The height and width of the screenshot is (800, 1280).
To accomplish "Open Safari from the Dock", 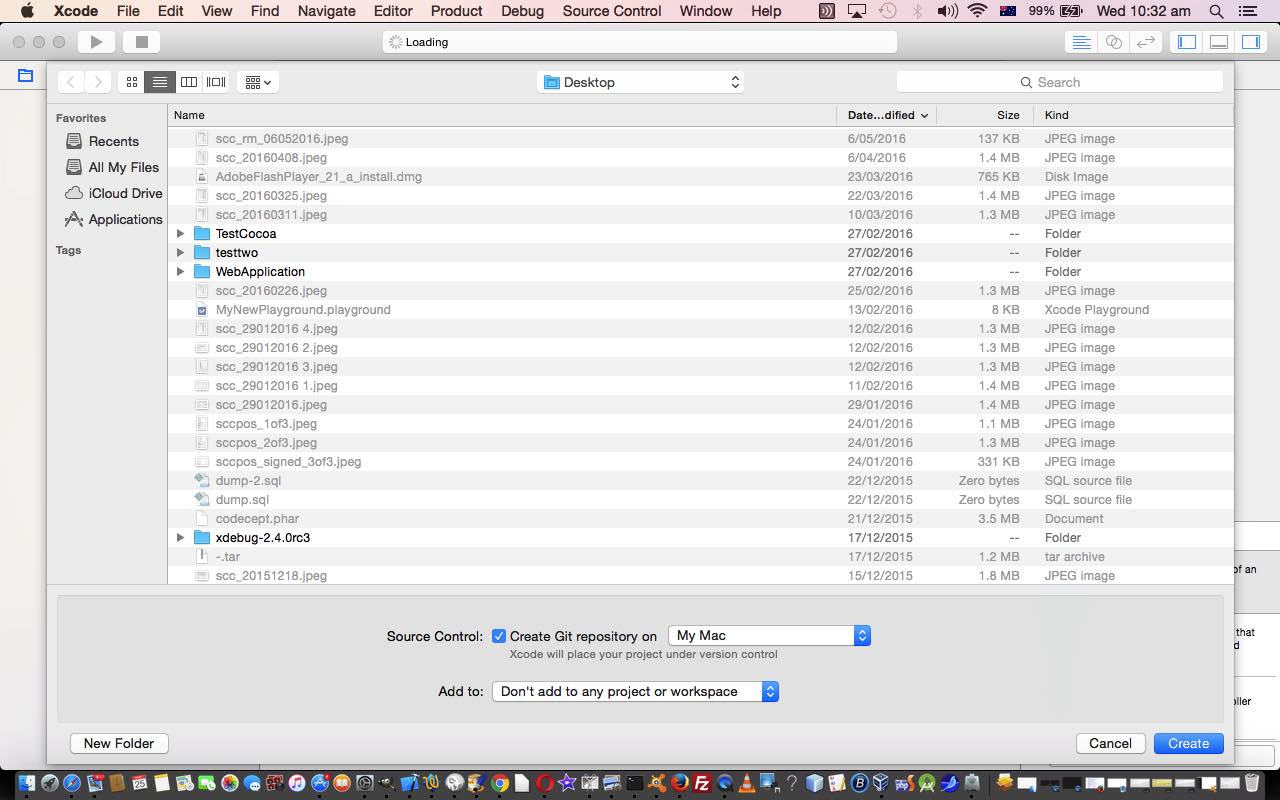I will click(x=72, y=783).
